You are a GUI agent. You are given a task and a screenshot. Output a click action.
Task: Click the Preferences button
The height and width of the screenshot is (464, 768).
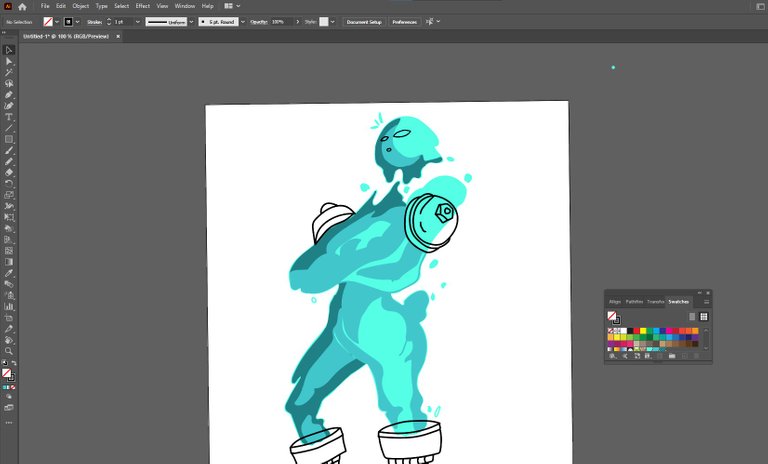tap(405, 22)
